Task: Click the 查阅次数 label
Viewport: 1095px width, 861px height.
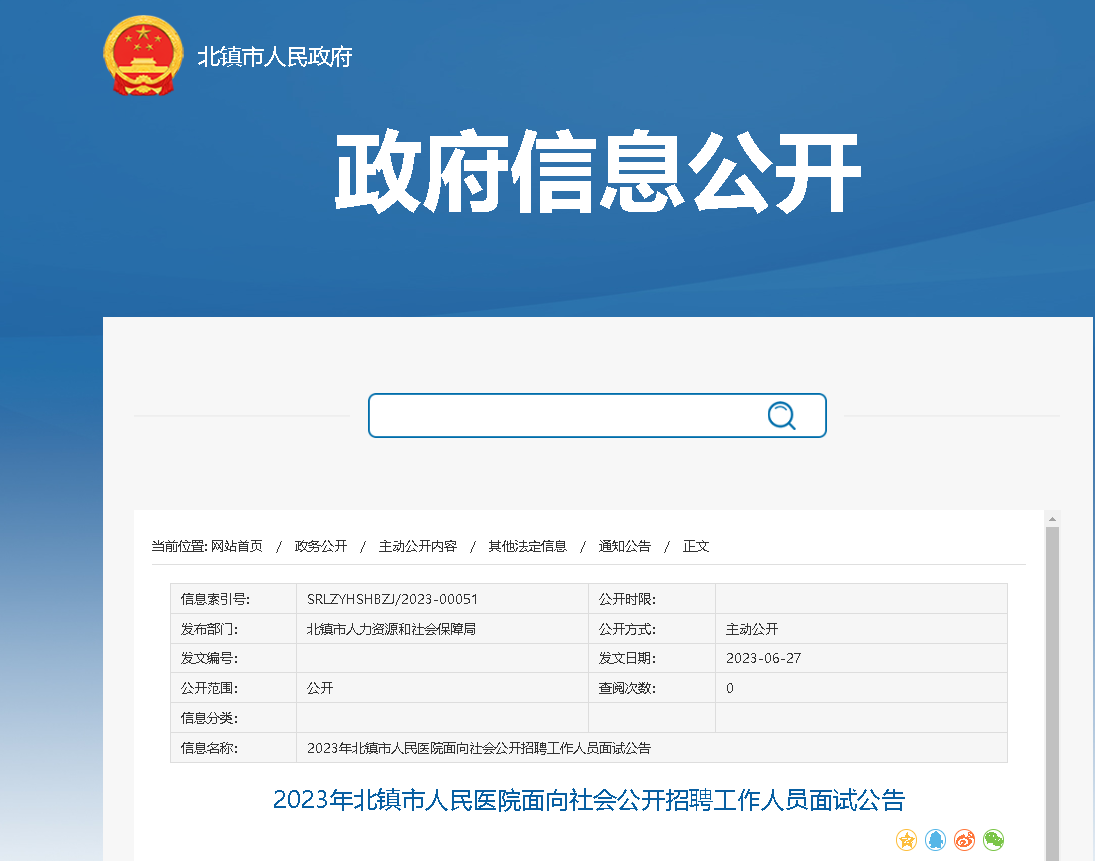Action: pos(627,689)
